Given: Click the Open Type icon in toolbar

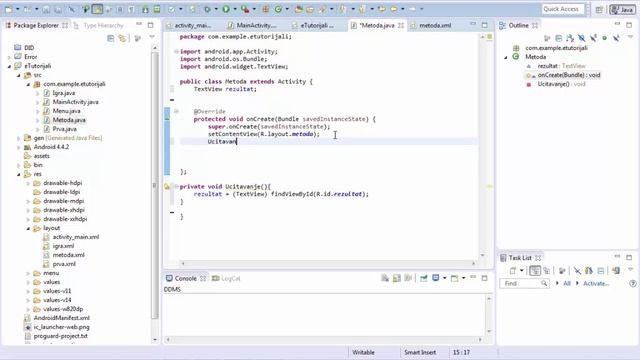Looking at the screenshot, I should point(298,9).
